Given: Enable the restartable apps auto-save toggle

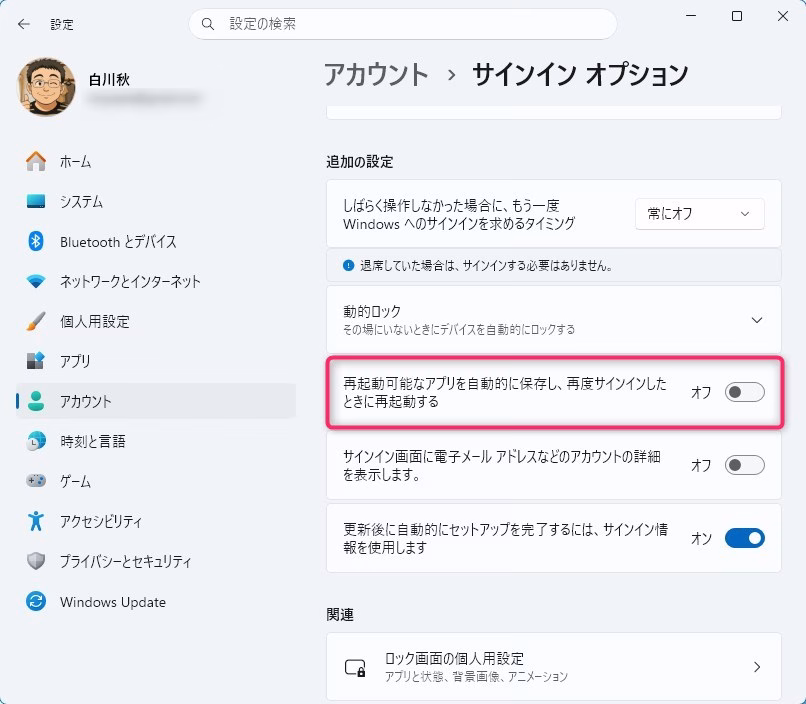Looking at the screenshot, I should point(744,392).
